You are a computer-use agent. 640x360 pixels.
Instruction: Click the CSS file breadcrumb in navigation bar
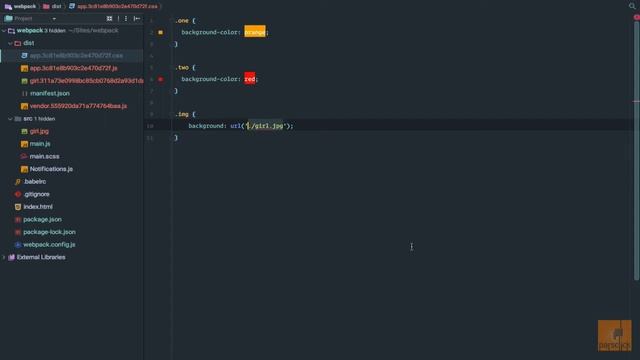(113, 7)
